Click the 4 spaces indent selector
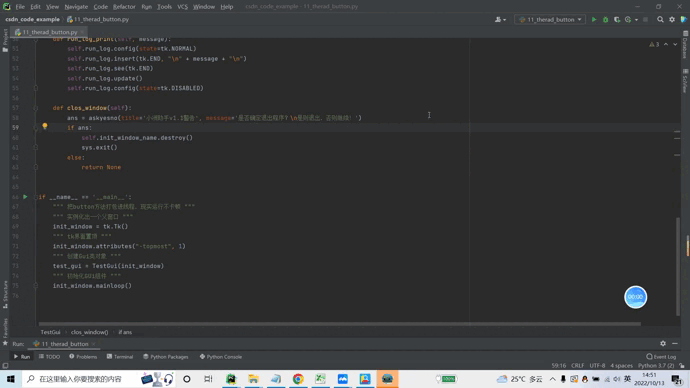The height and width of the screenshot is (388, 690). [x=621, y=366]
